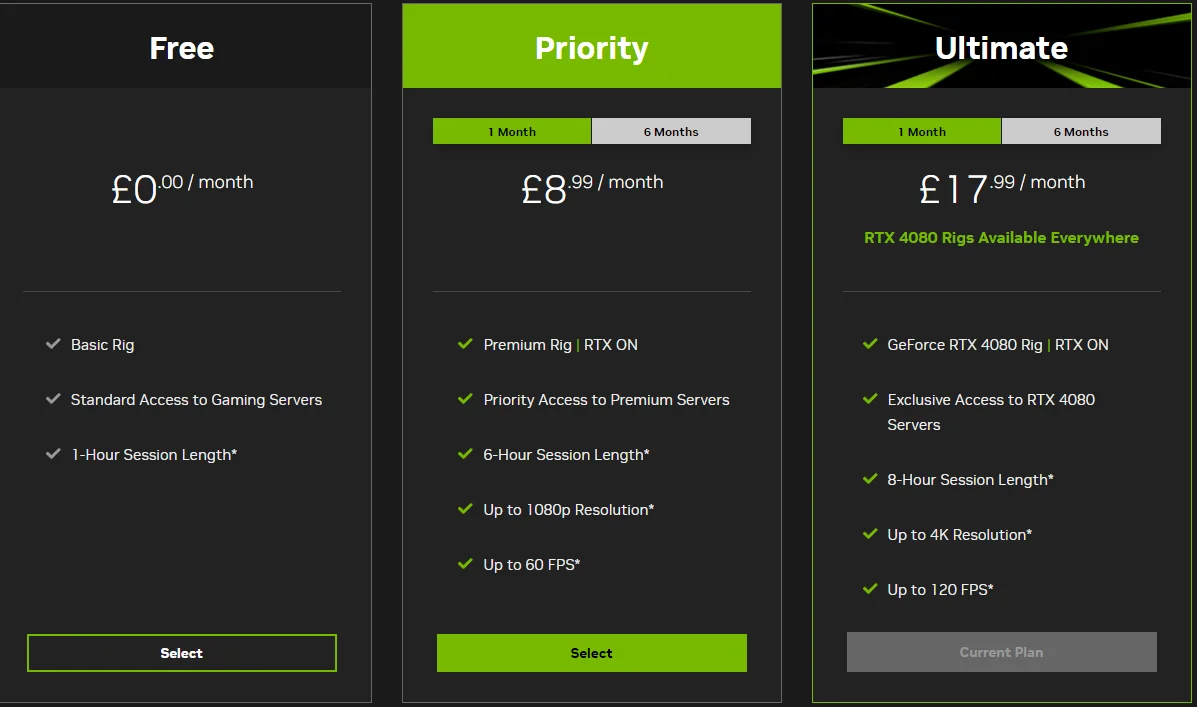1197x707 pixels.
Task: Click checkmark next to Premium Rig RTX ON
Action: point(465,344)
